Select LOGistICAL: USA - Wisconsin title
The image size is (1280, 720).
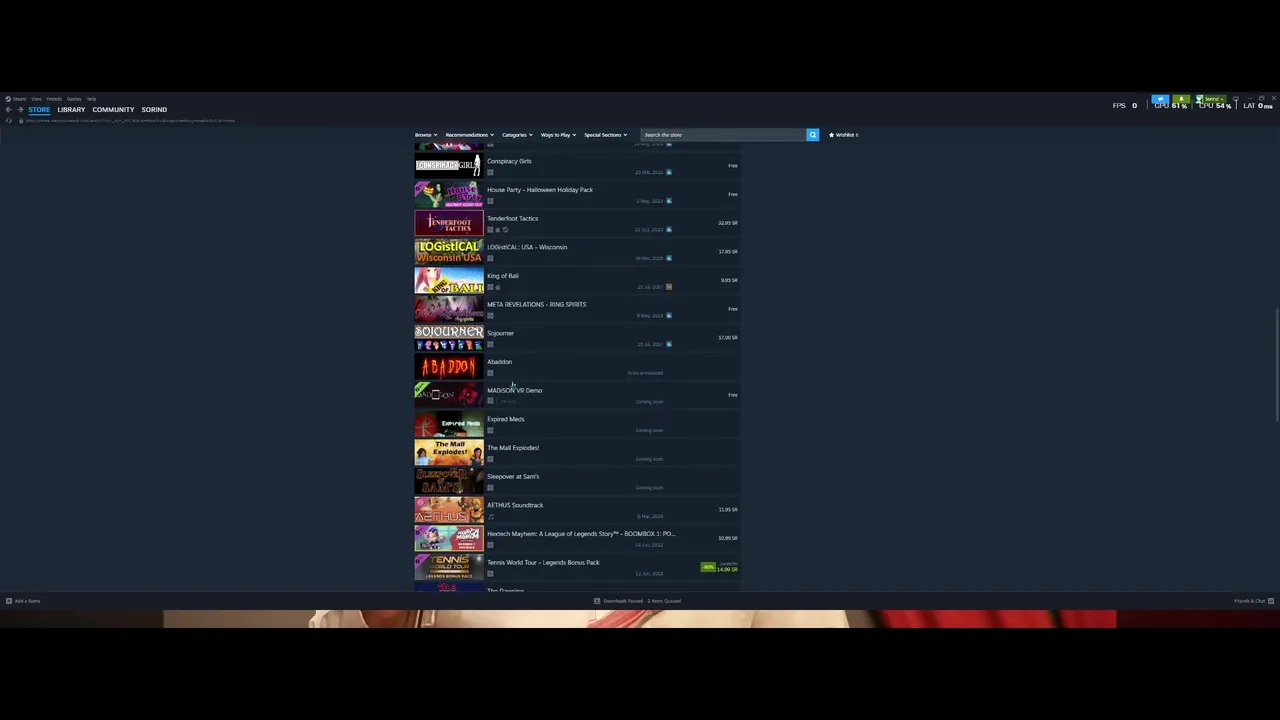[x=527, y=247]
